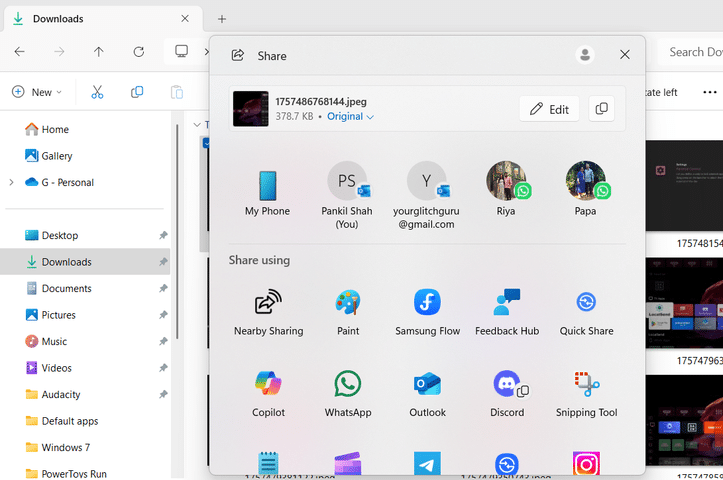Close the Share dialog
This screenshot has width=723, height=480.
624,54
